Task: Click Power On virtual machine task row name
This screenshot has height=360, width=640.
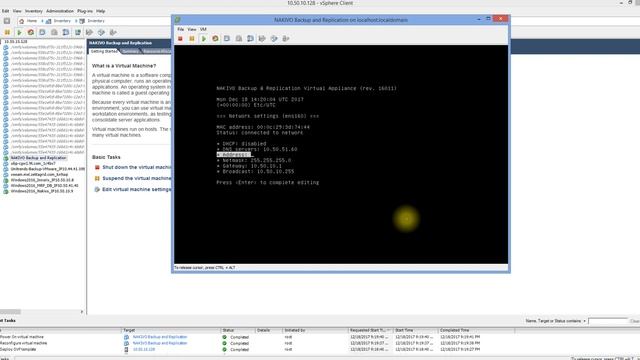Action: pos(22,337)
